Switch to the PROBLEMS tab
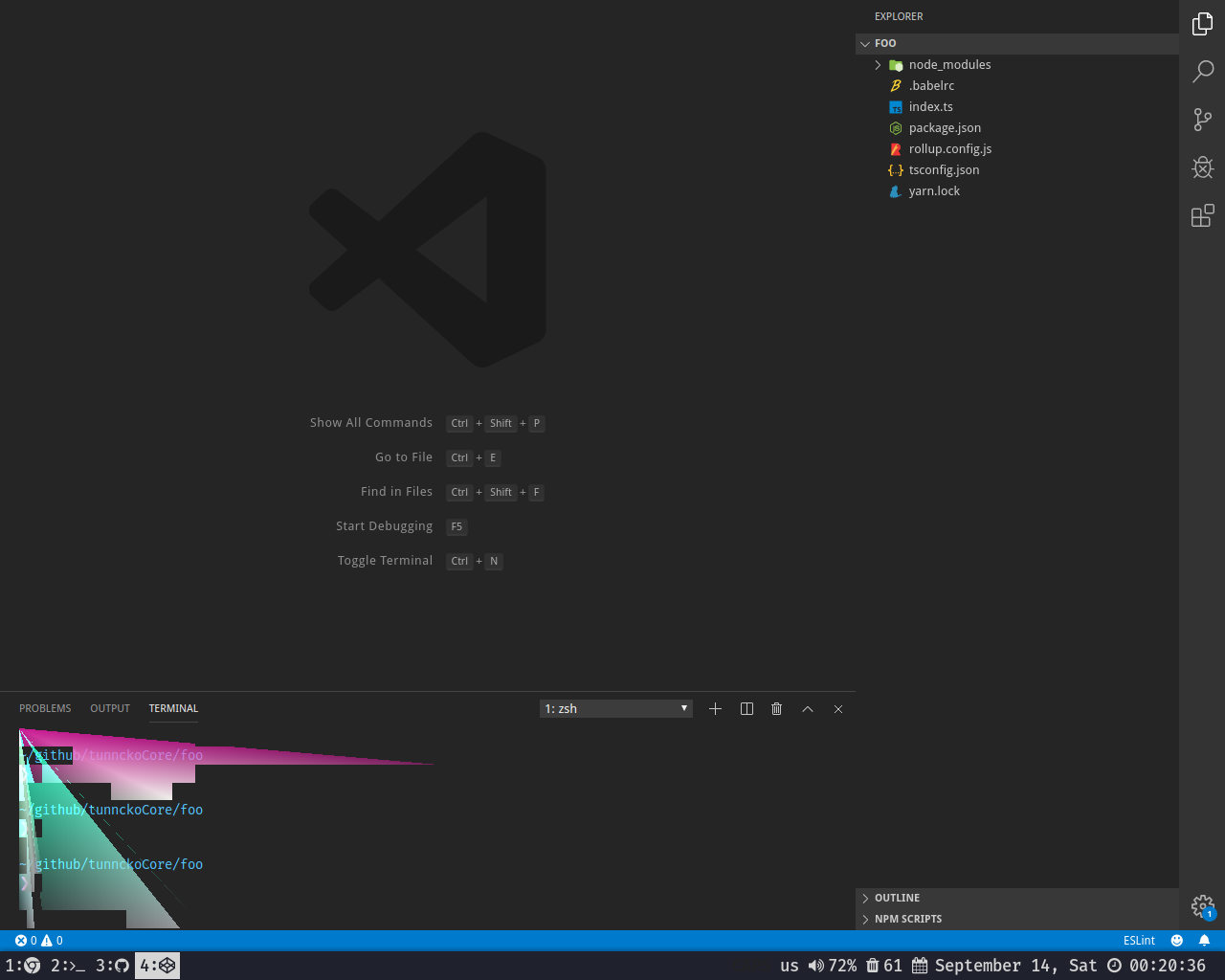The height and width of the screenshot is (980, 1225). point(45,708)
